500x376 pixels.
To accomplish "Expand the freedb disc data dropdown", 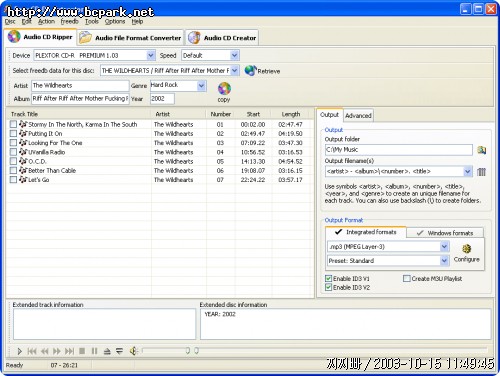I will pos(235,70).
